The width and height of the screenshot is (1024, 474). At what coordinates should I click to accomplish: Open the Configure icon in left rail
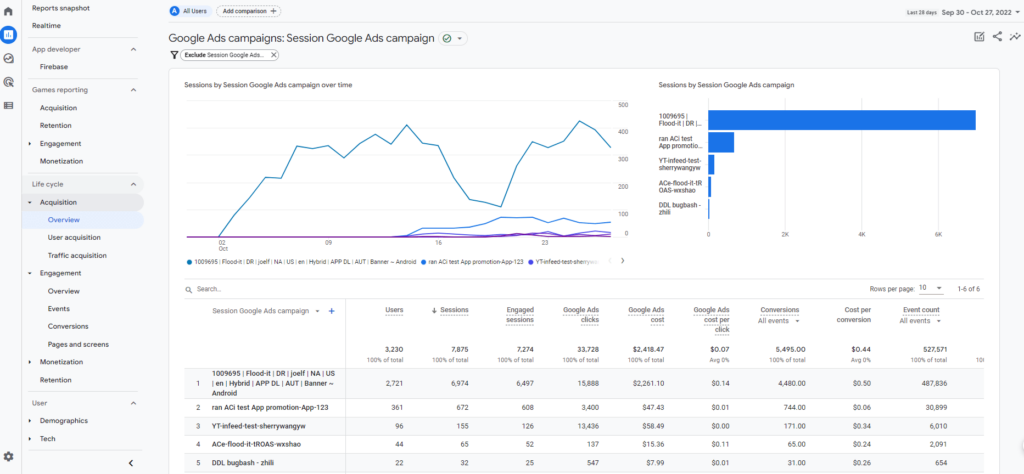point(8,105)
